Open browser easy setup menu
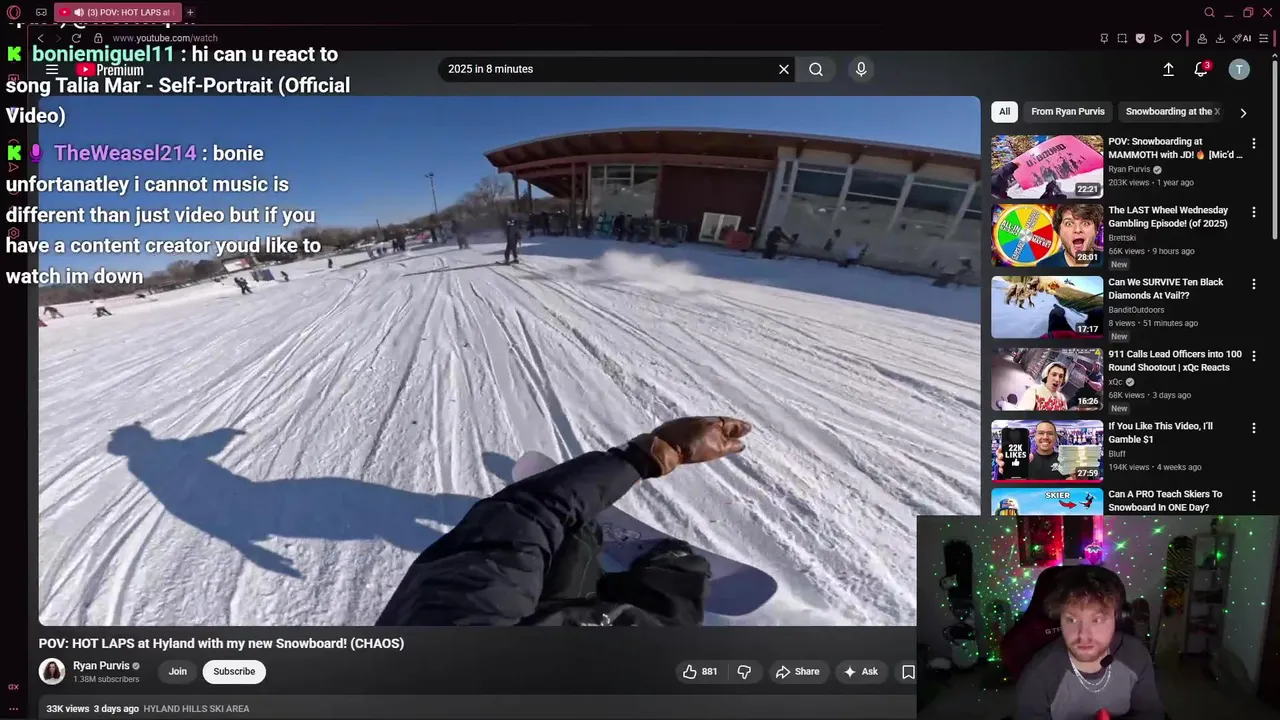This screenshot has height=720, width=1280. coord(1265,38)
